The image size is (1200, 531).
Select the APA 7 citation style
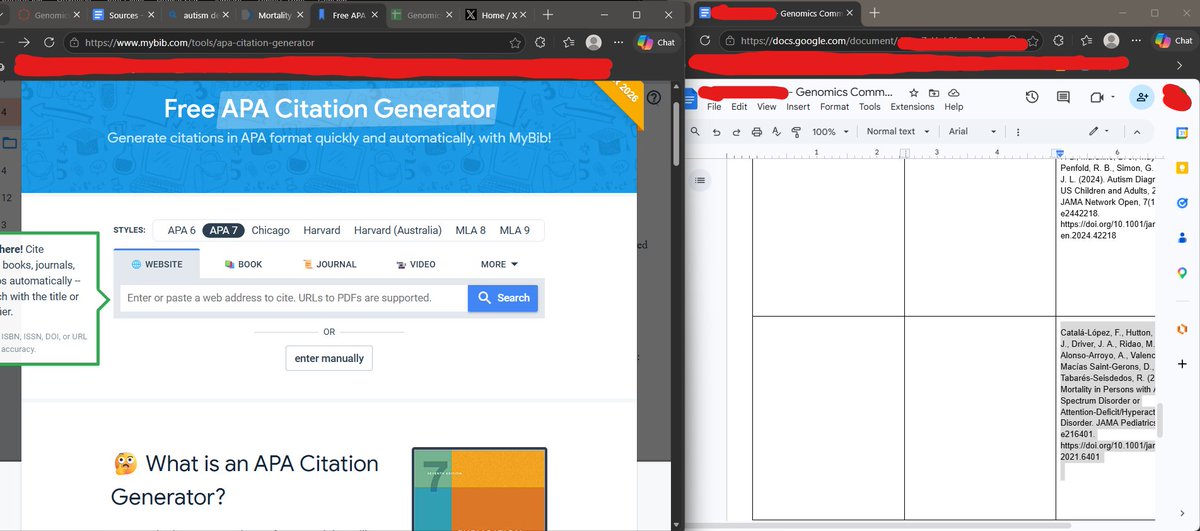[x=223, y=230]
